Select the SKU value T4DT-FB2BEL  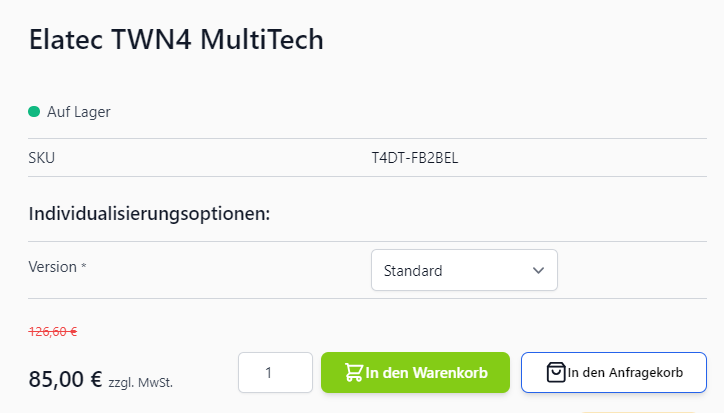click(414, 157)
